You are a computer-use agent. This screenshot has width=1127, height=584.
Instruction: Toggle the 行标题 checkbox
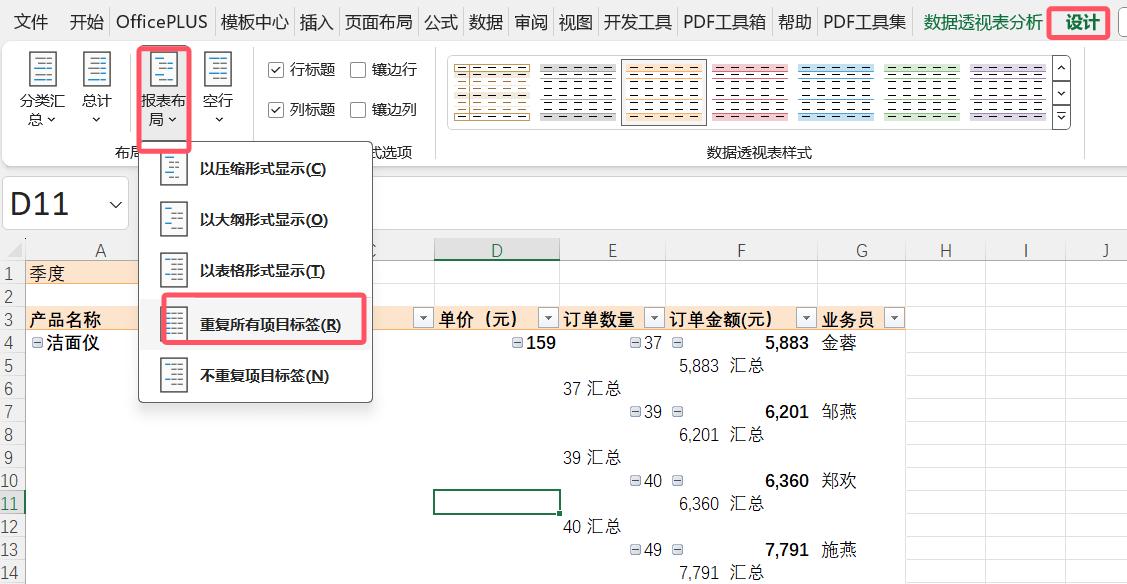pyautogui.click(x=276, y=70)
